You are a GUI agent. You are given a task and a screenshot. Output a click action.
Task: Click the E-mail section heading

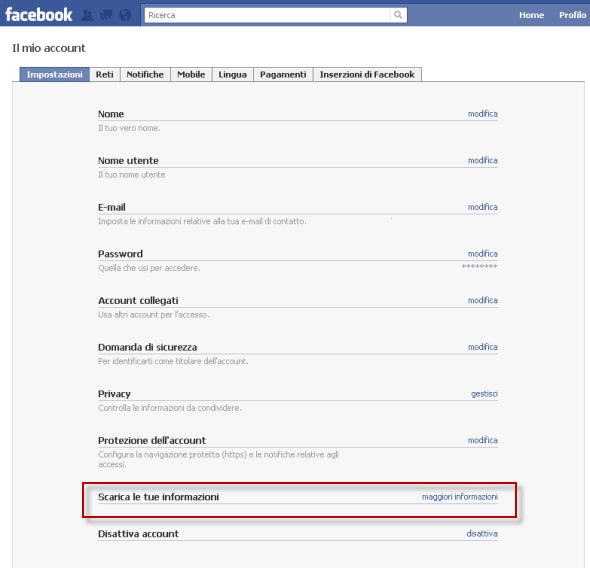coord(112,207)
